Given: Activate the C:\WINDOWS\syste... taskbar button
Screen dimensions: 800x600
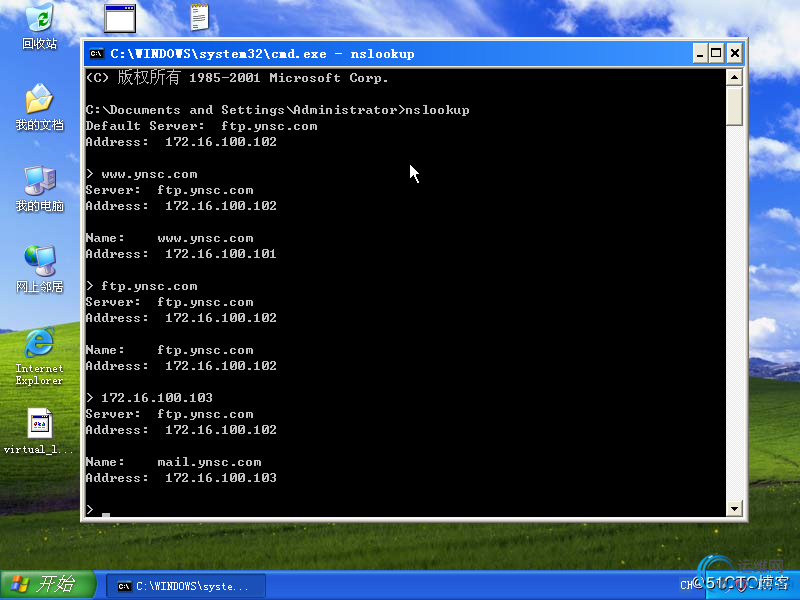Looking at the screenshot, I should click(186, 586).
